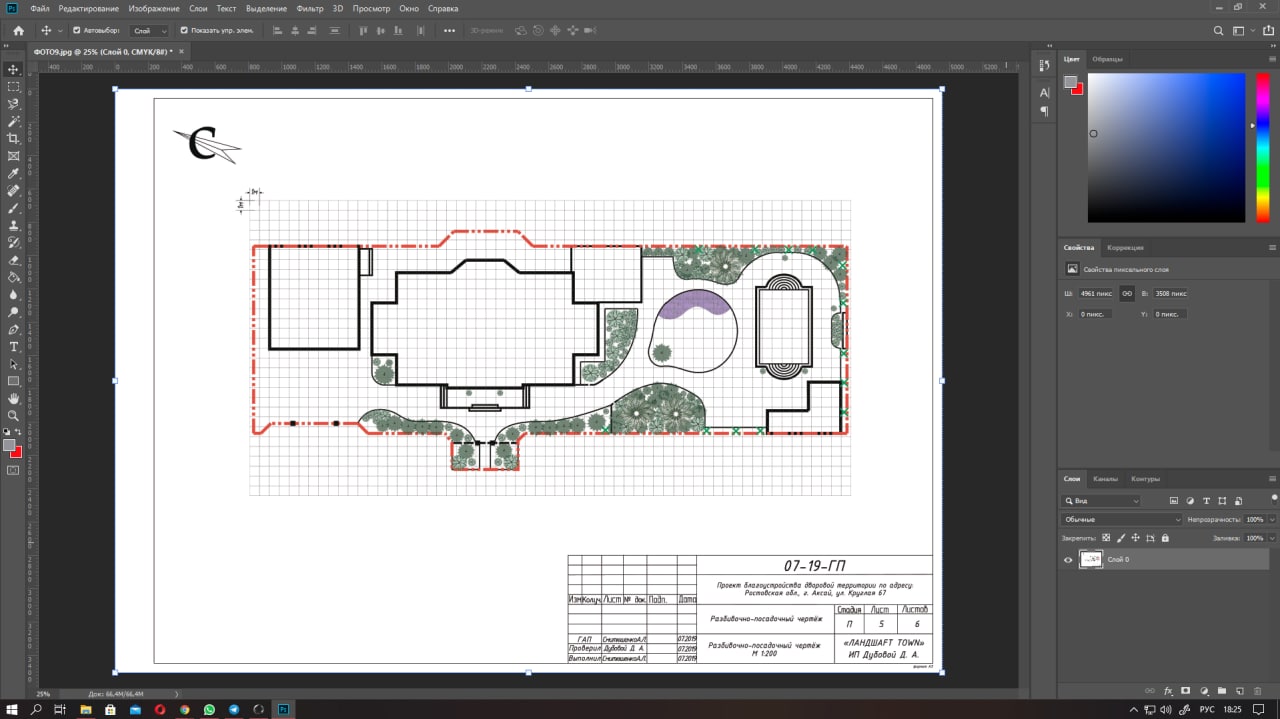Viewport: 1280px width, 719px height.
Task: Toggle lock position for the layer
Action: (x=1135, y=538)
